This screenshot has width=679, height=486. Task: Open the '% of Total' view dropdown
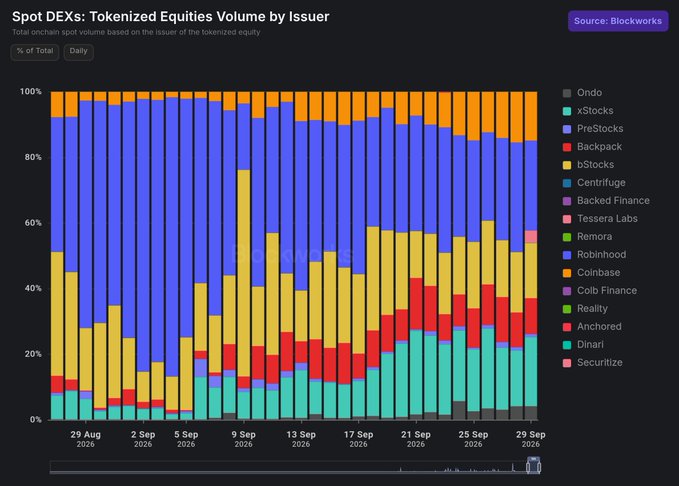tap(35, 52)
